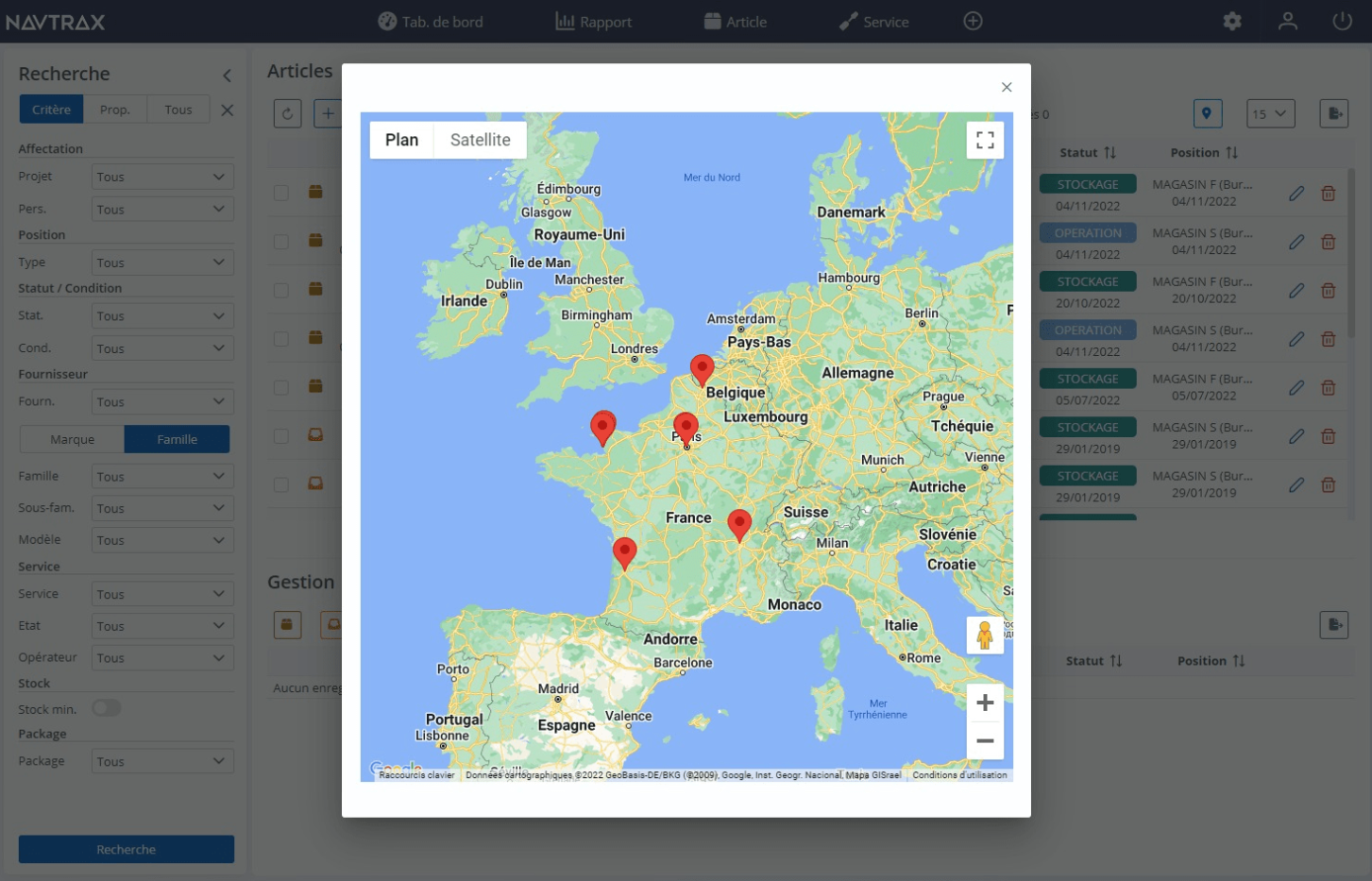Click the location pin icon above the articles table
Image resolution: width=1372 pixels, height=881 pixels.
click(1210, 112)
